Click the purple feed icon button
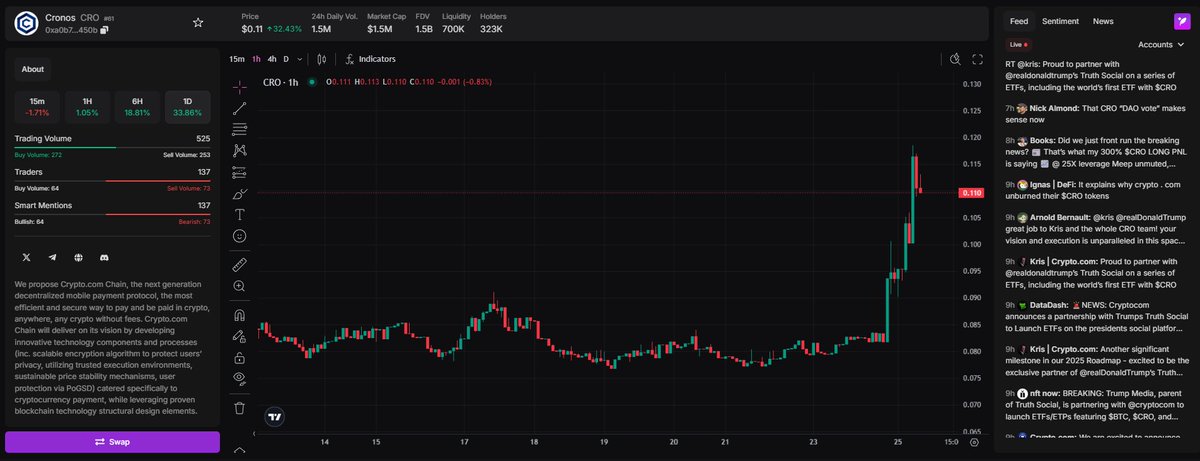Viewport: 1200px width, 461px height. point(1180,21)
